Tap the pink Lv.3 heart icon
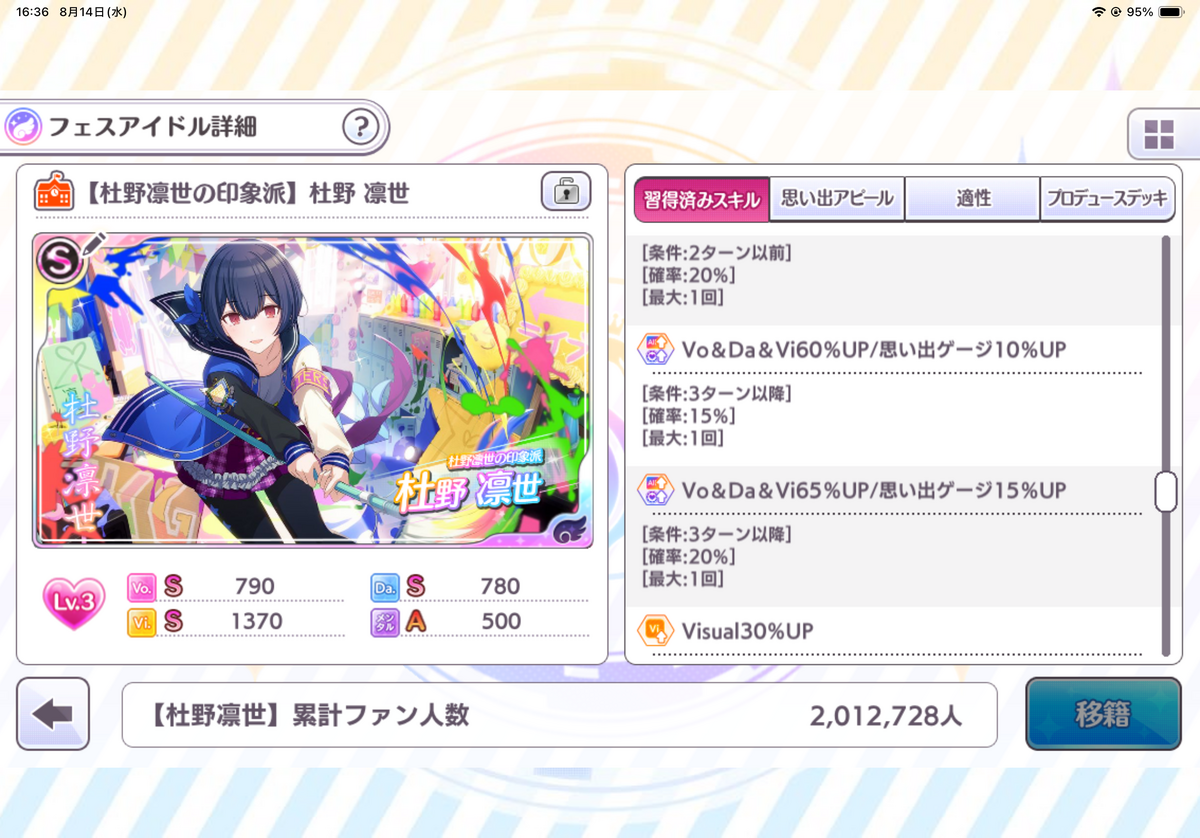Image resolution: width=1200 pixels, height=838 pixels. (74, 604)
